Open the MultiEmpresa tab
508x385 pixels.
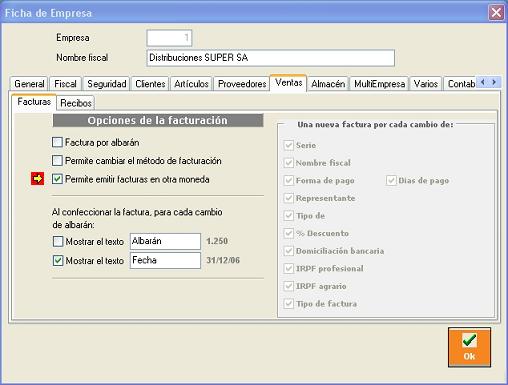(x=379, y=84)
